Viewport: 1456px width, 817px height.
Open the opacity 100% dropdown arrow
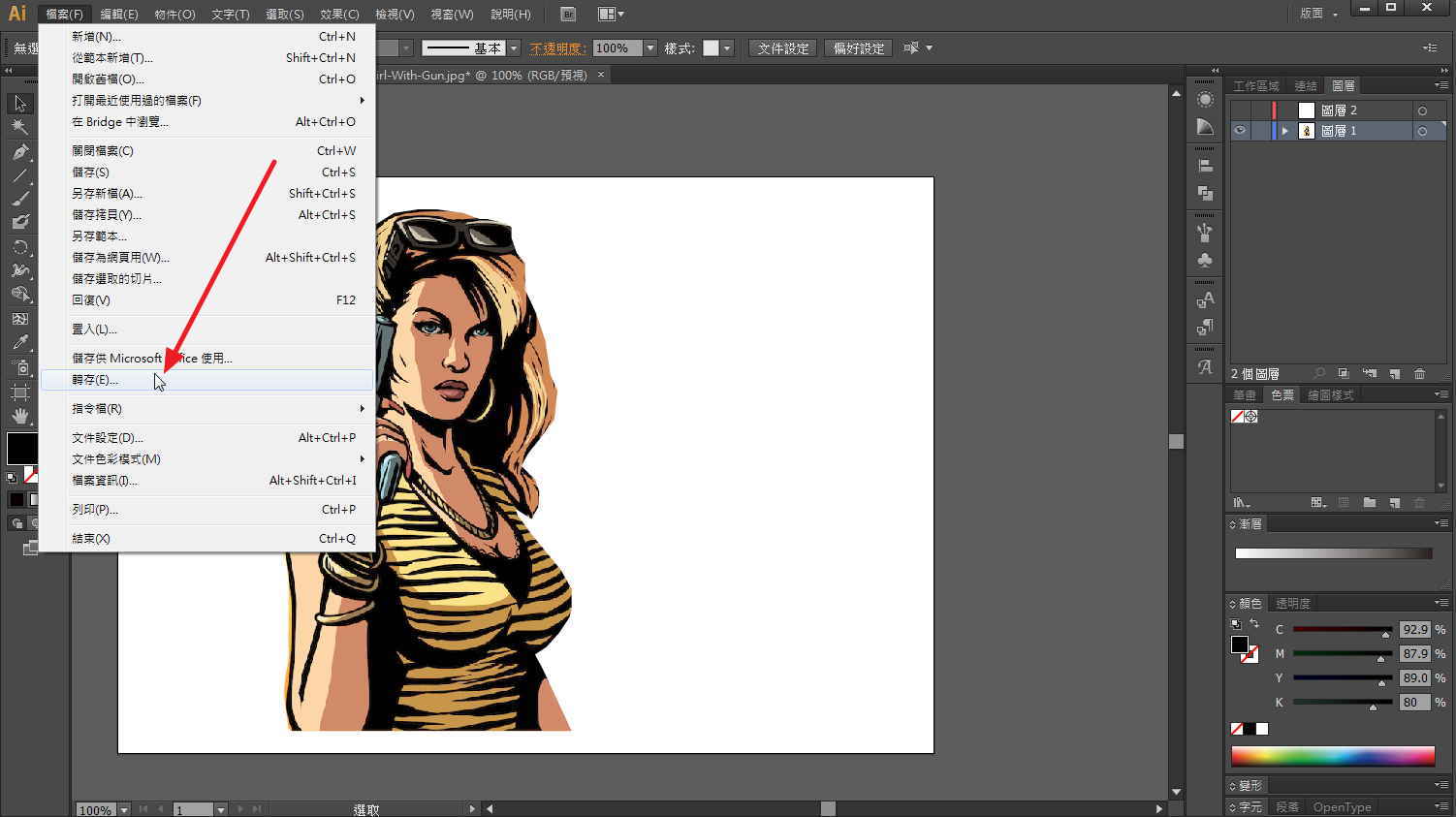pos(650,48)
